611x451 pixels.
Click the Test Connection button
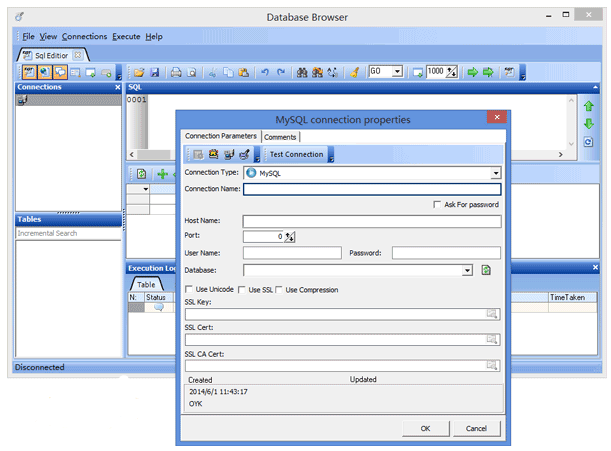296,154
